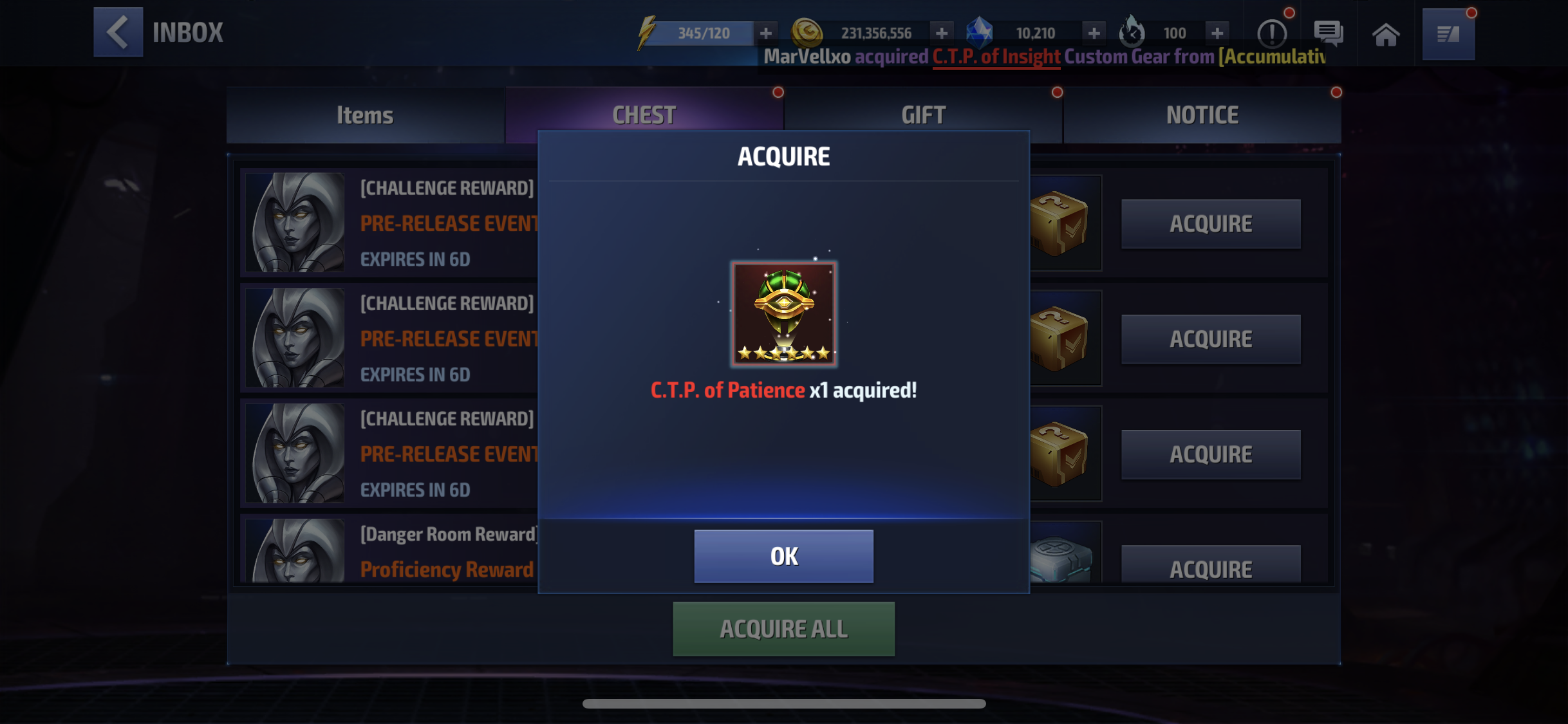Acquire the third Challenge Reward chest
This screenshot has width=1568, height=724.
pos(1211,454)
